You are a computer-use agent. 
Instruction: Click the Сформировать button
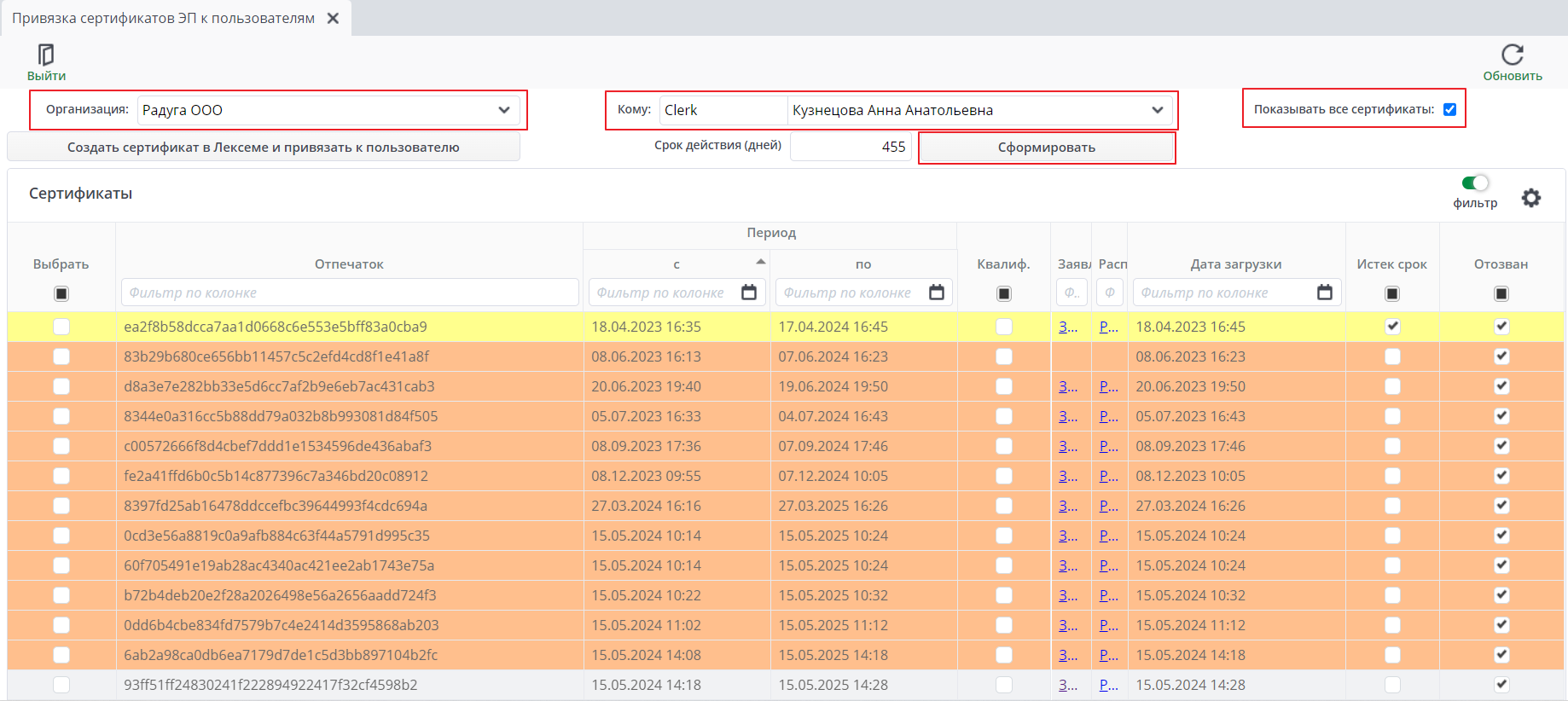pyautogui.click(x=1047, y=147)
